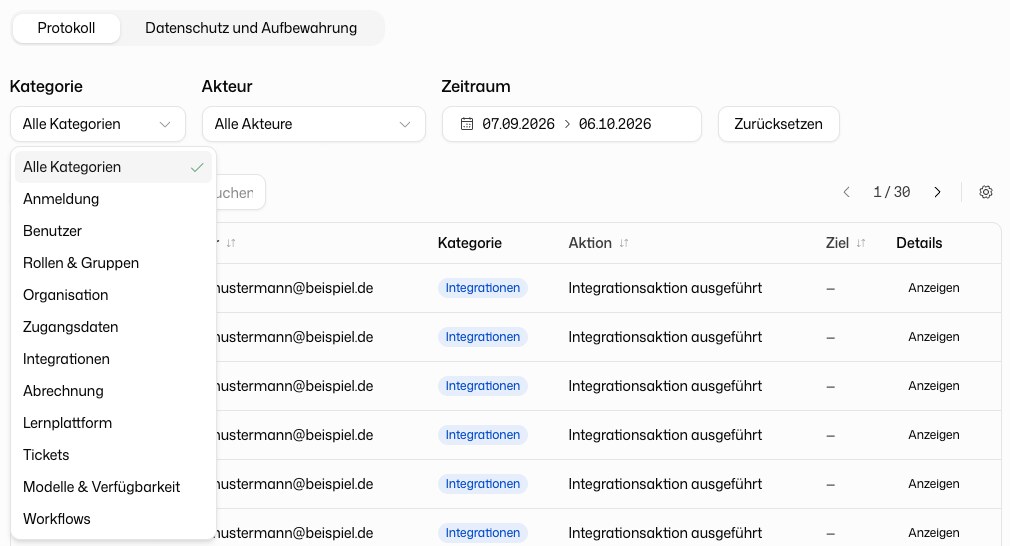The image size is (1010, 546).
Task: Switch to Datenschutz und Aufbewahrung tab
Action: pyautogui.click(x=251, y=28)
